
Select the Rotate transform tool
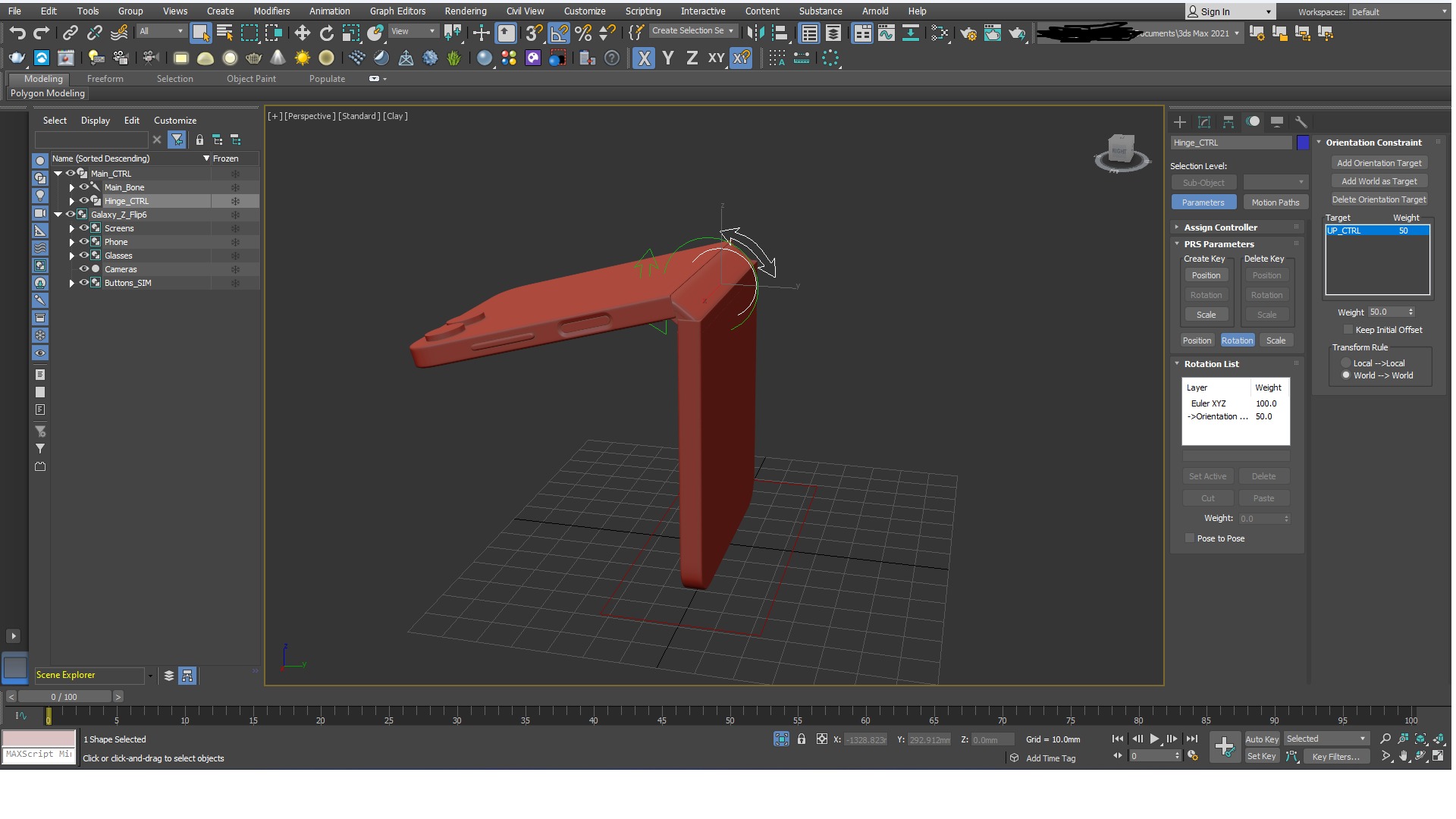pos(326,33)
